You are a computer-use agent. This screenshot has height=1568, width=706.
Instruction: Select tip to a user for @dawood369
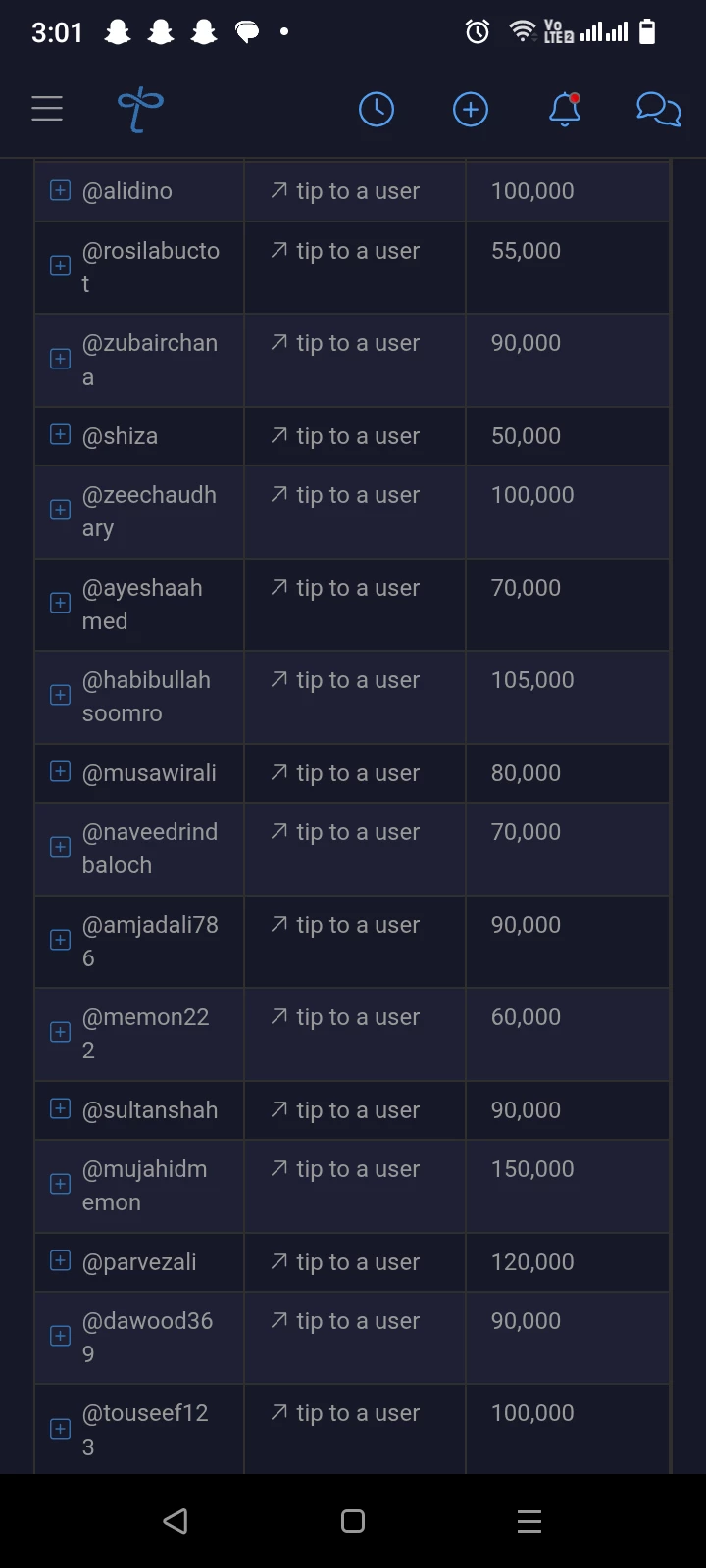click(345, 1321)
